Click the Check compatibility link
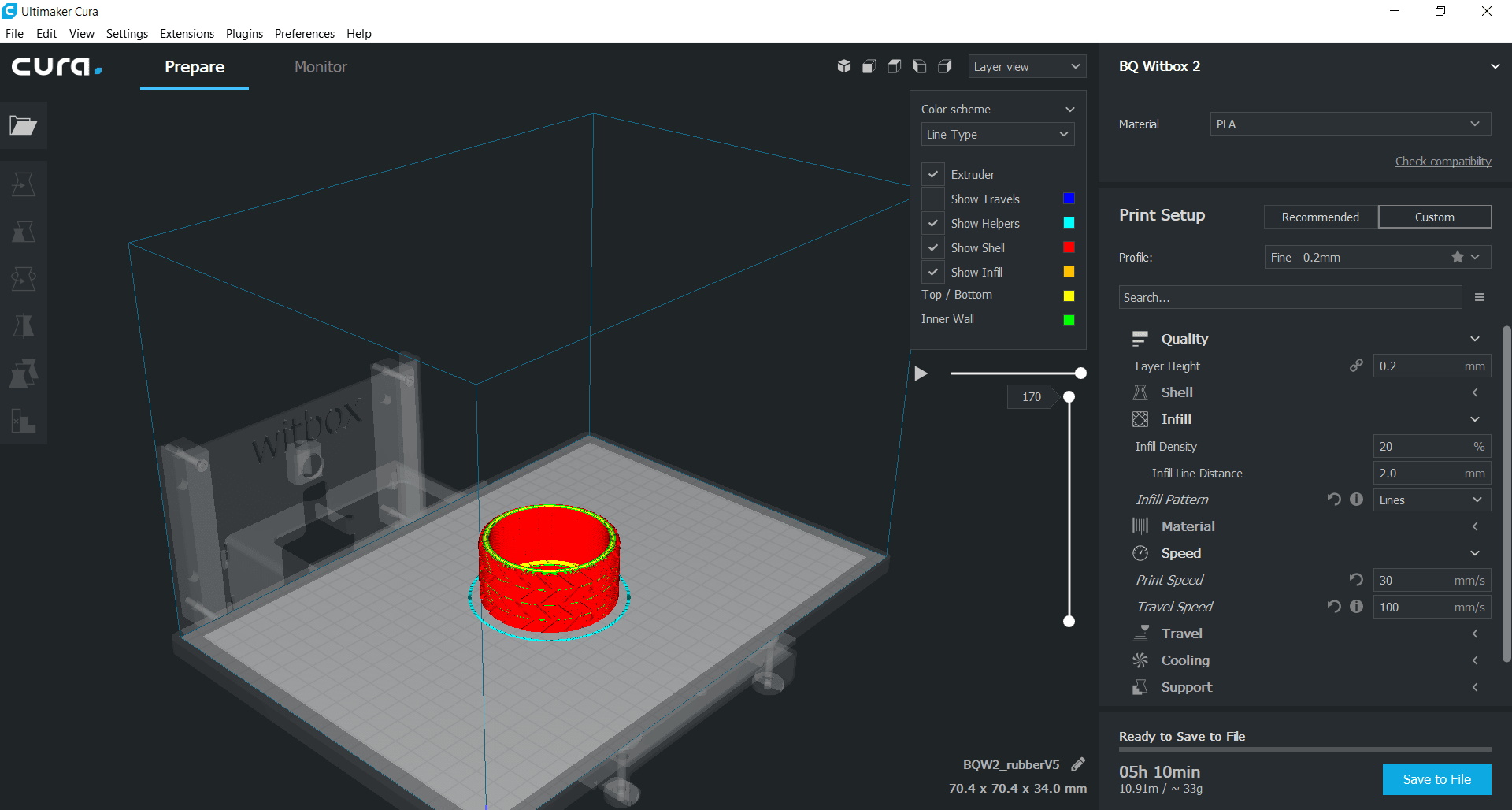 1443,161
